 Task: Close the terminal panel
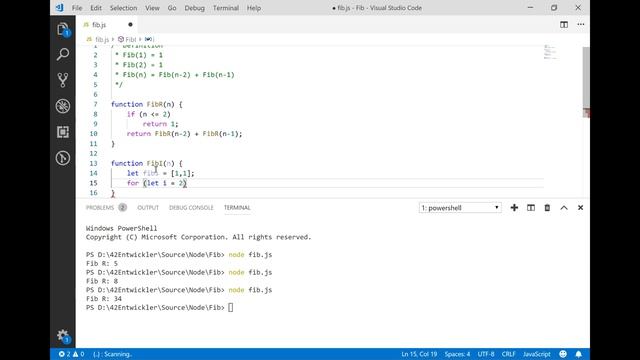tap(580, 208)
